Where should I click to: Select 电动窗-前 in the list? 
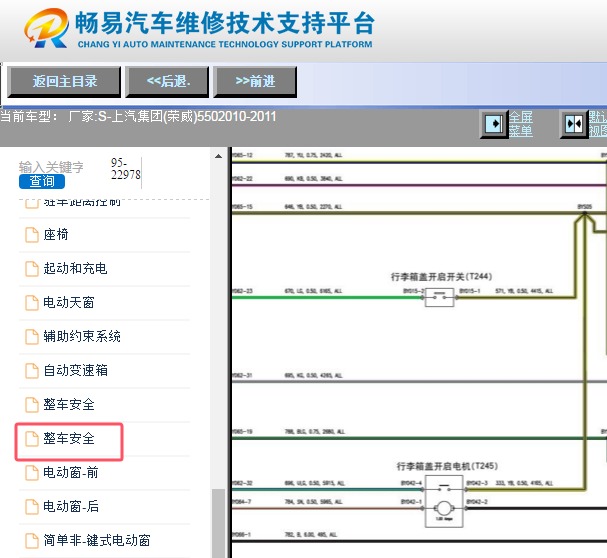point(71,472)
